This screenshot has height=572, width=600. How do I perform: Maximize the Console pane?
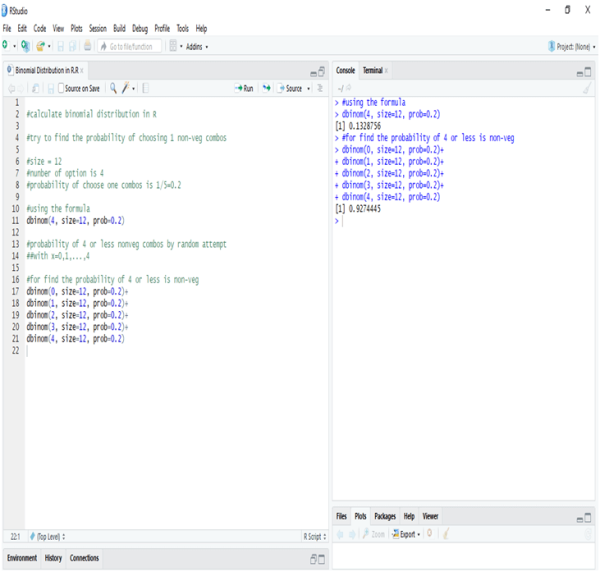(587, 71)
